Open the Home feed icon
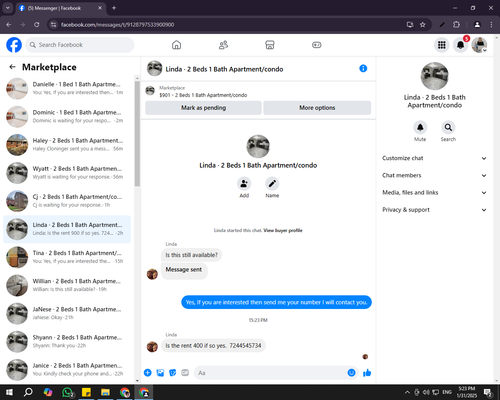500x400 pixels. [176, 45]
